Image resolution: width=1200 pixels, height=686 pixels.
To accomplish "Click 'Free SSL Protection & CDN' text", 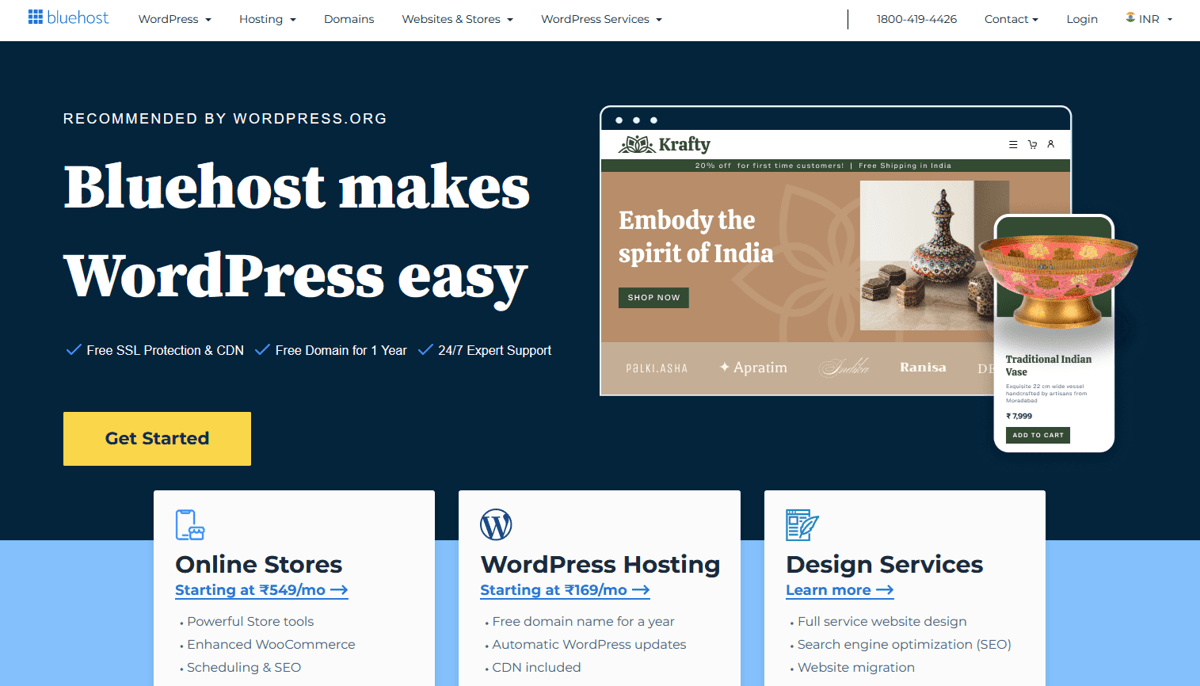I will click(x=165, y=350).
